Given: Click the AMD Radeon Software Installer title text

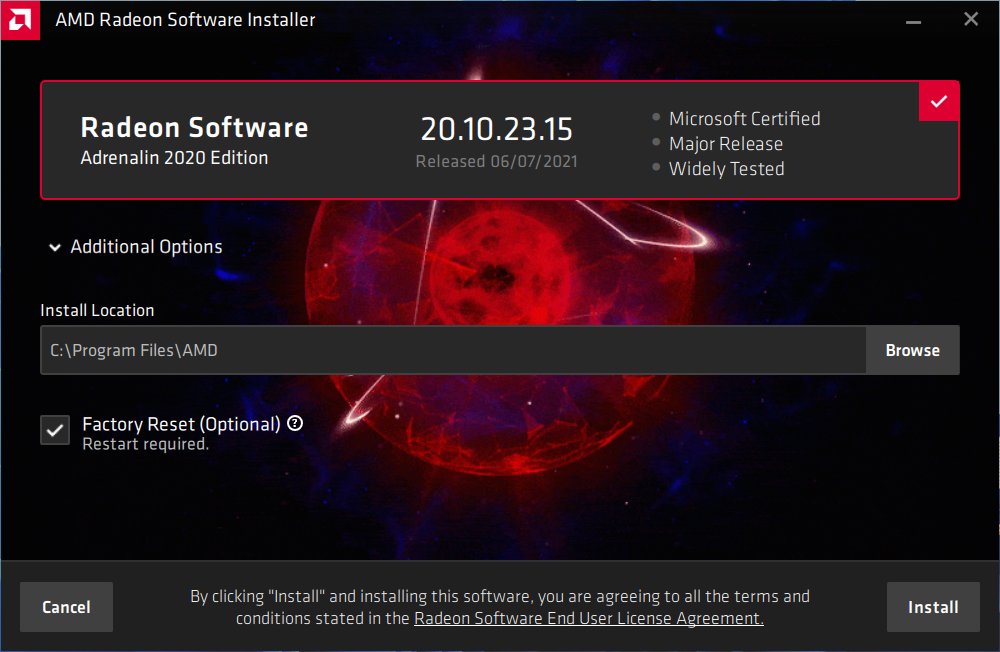Looking at the screenshot, I should [x=185, y=20].
